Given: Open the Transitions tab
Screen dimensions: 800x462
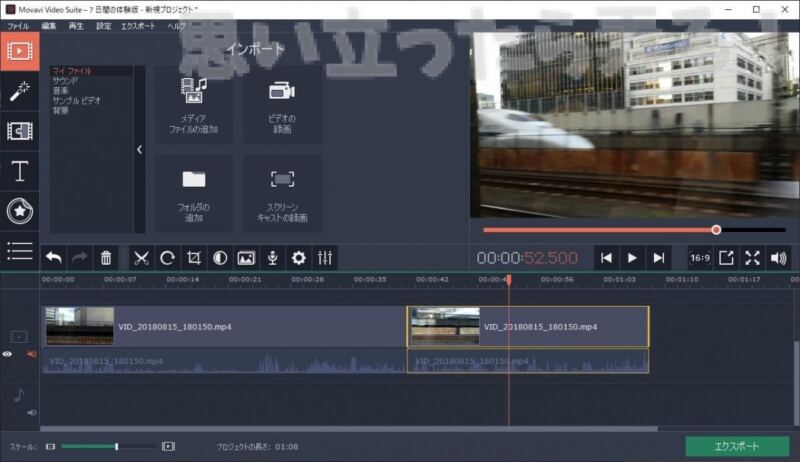Looking at the screenshot, I should (x=19, y=131).
